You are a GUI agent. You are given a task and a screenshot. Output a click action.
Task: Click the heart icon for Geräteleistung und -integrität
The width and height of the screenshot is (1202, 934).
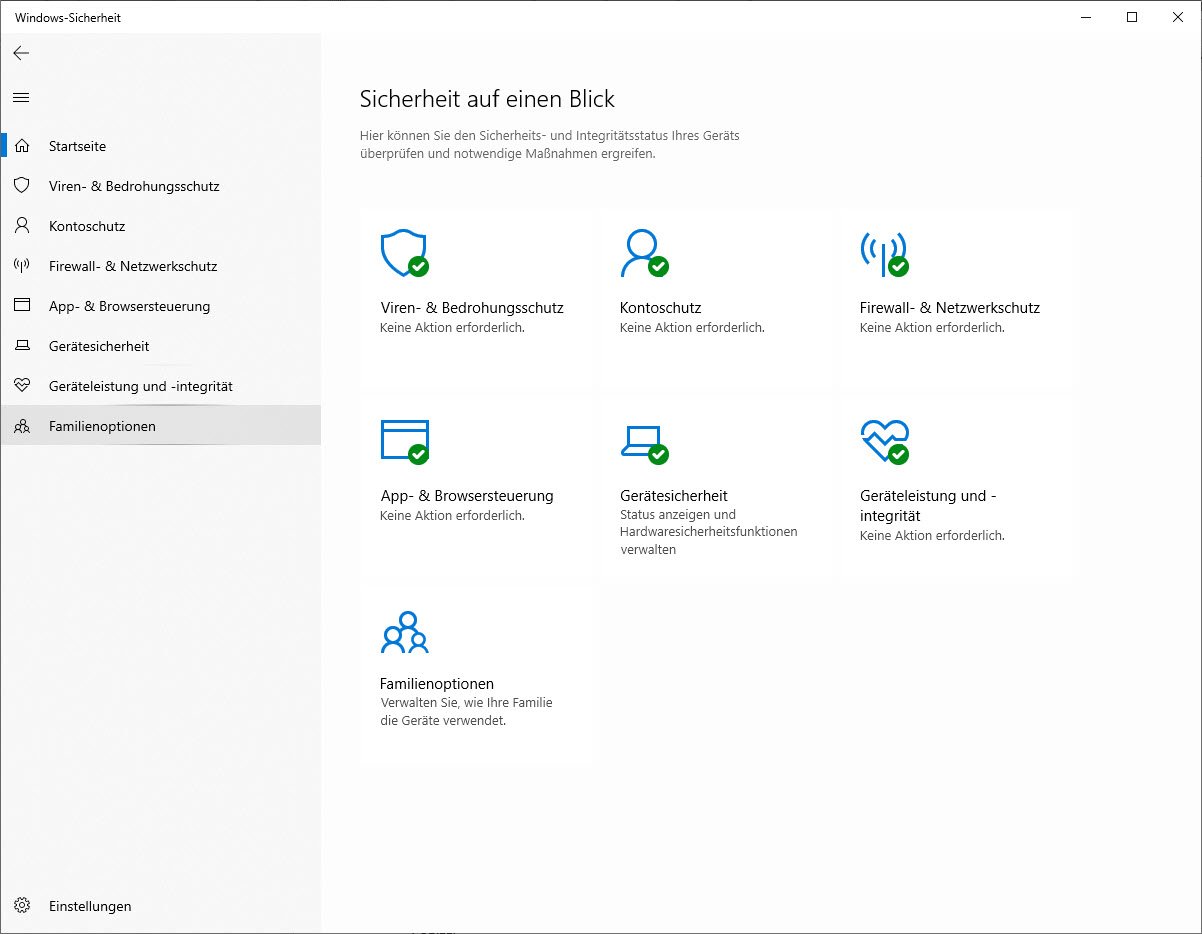(x=883, y=441)
